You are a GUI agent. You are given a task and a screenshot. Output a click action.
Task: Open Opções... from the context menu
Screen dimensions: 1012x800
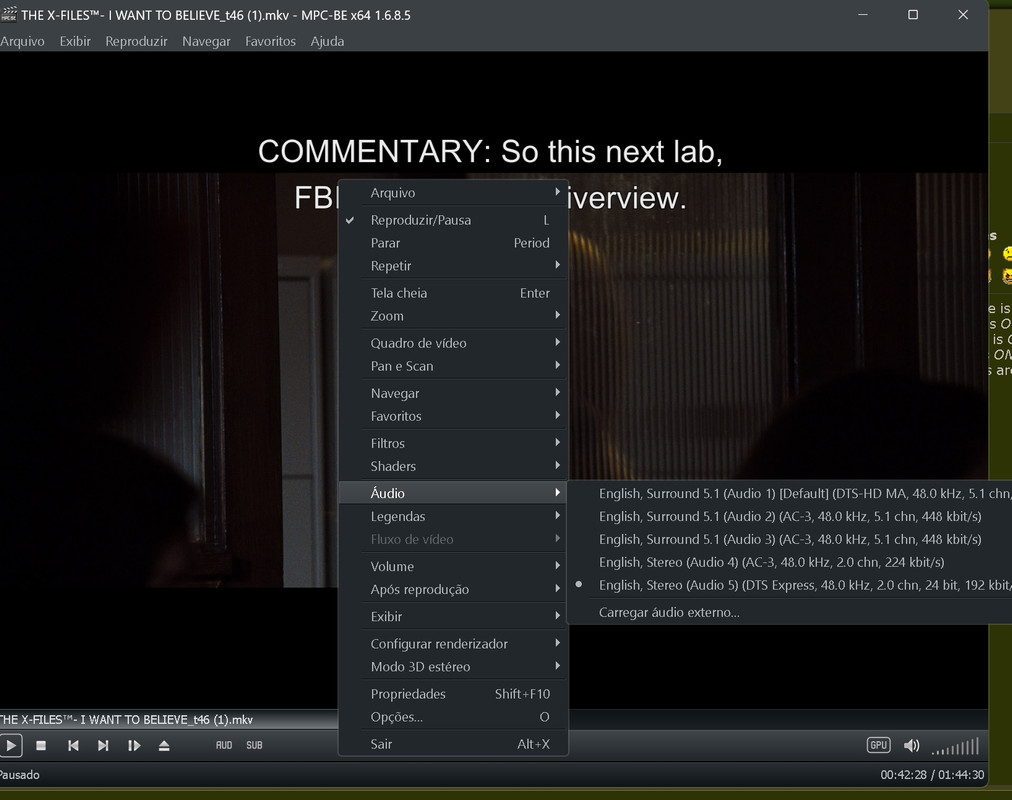point(453,717)
